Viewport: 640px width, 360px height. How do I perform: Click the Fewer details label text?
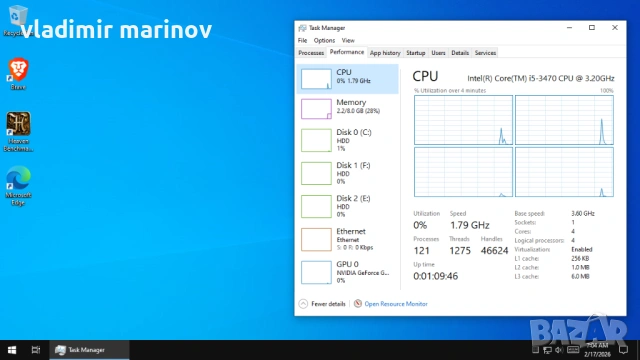click(x=328, y=304)
